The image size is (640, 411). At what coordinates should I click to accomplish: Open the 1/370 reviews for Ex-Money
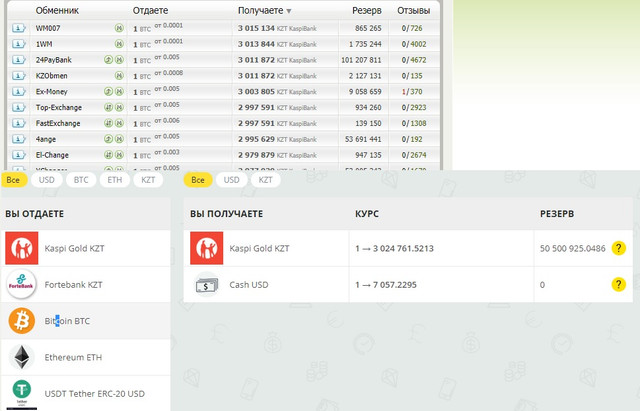pyautogui.click(x=412, y=92)
